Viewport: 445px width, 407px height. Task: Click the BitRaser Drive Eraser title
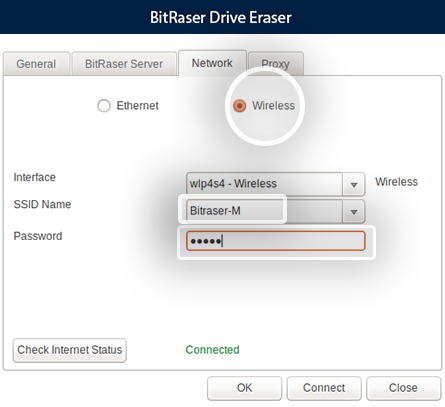point(221,17)
